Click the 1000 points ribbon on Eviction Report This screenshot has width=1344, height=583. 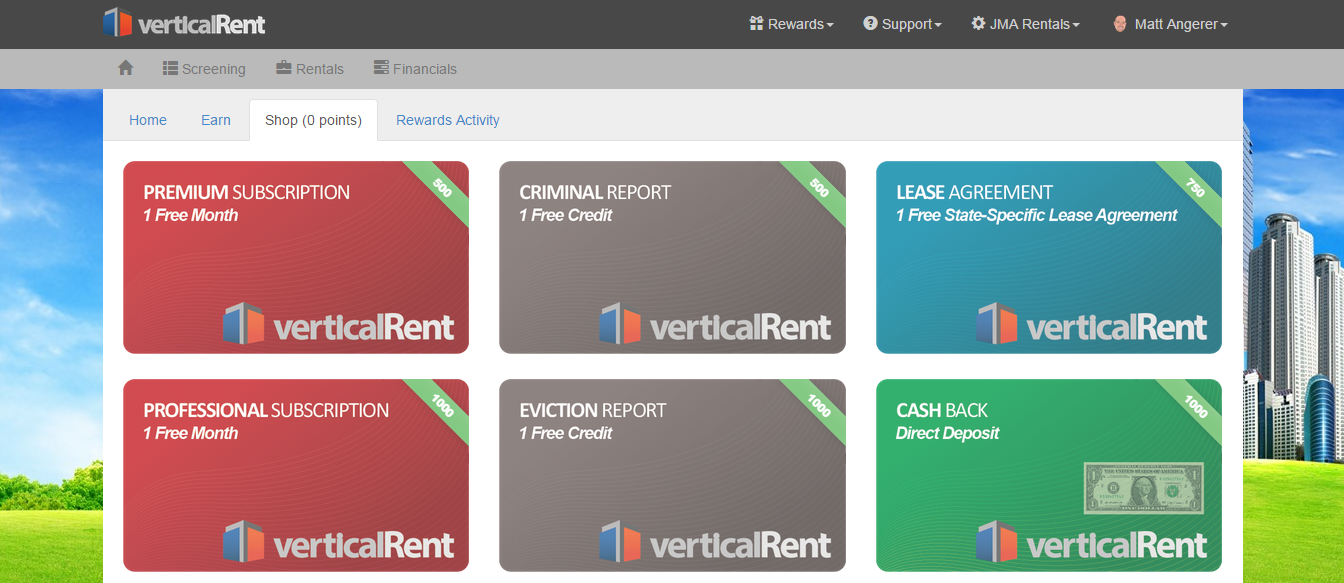click(x=818, y=407)
